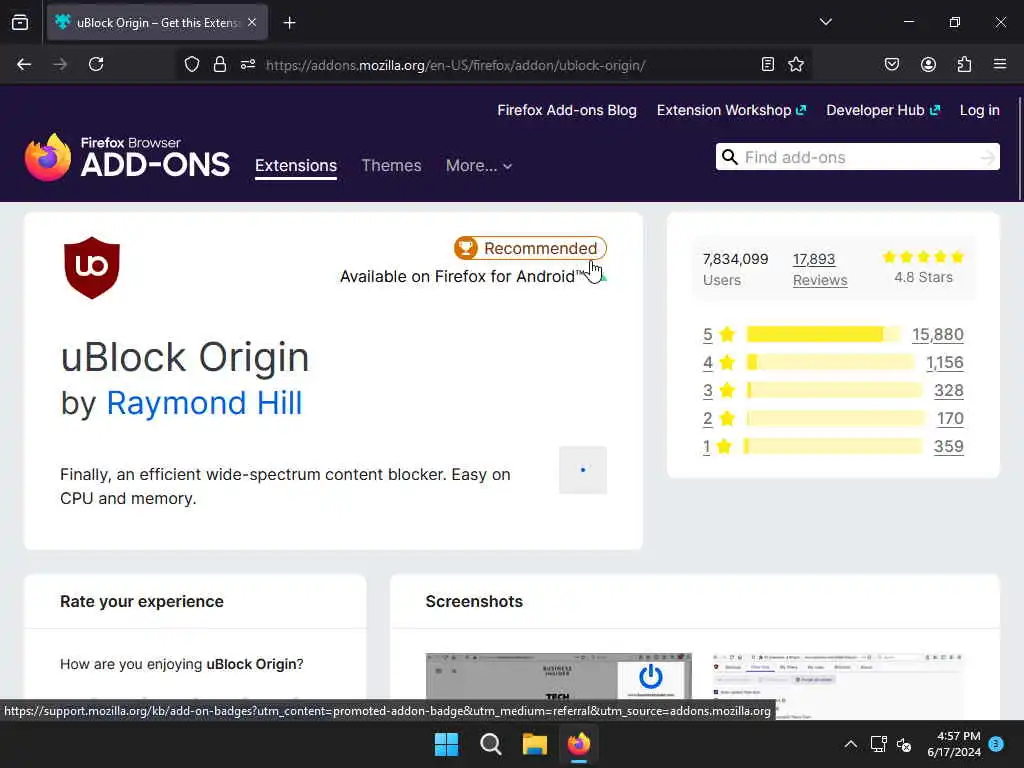
Task: Click the page vertical scrollbar
Action: [1019, 150]
